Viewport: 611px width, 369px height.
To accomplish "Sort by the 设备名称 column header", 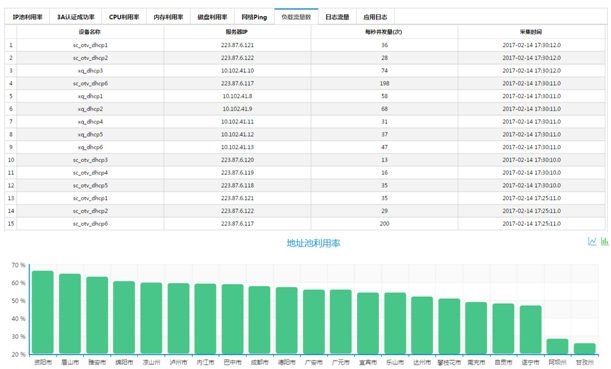I will point(90,32).
